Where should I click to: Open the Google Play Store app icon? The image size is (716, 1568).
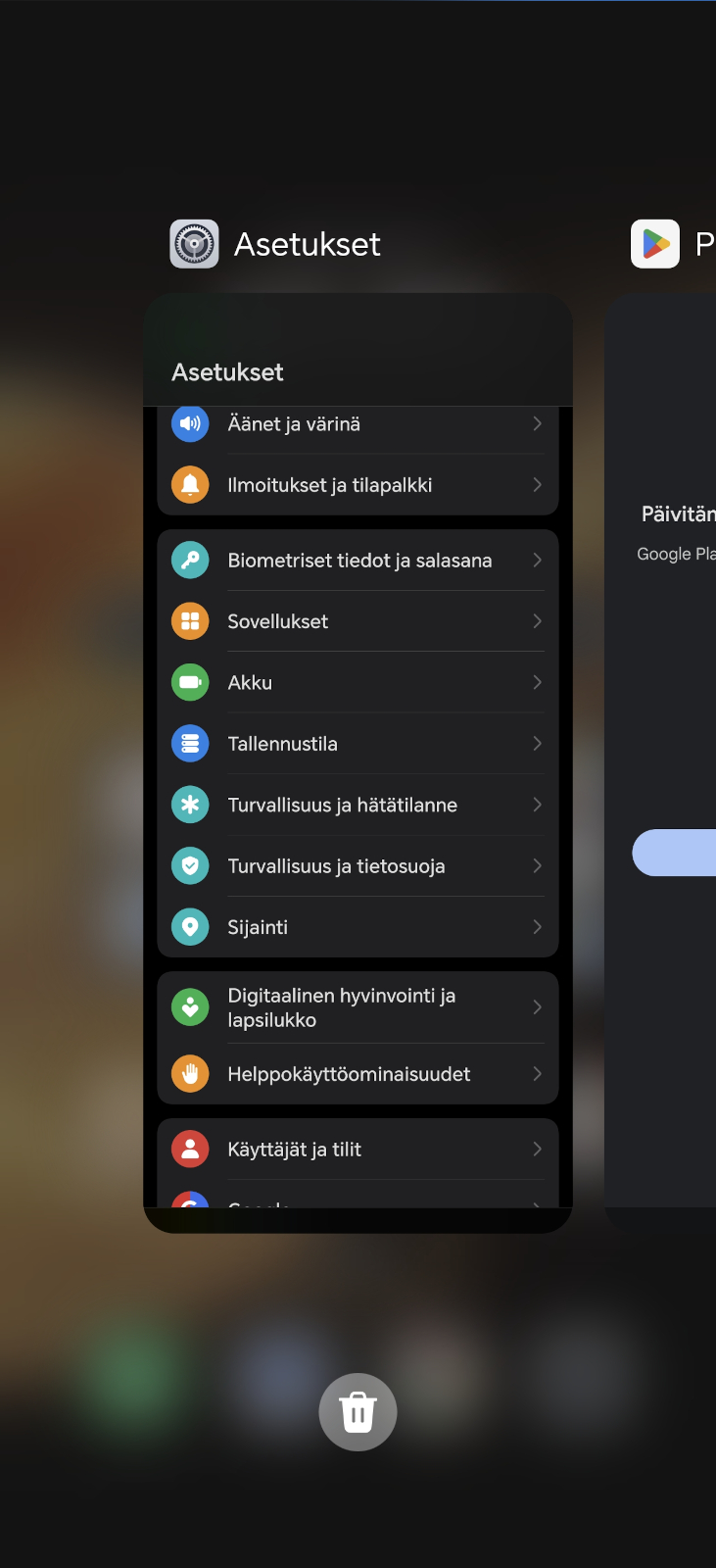(x=655, y=244)
